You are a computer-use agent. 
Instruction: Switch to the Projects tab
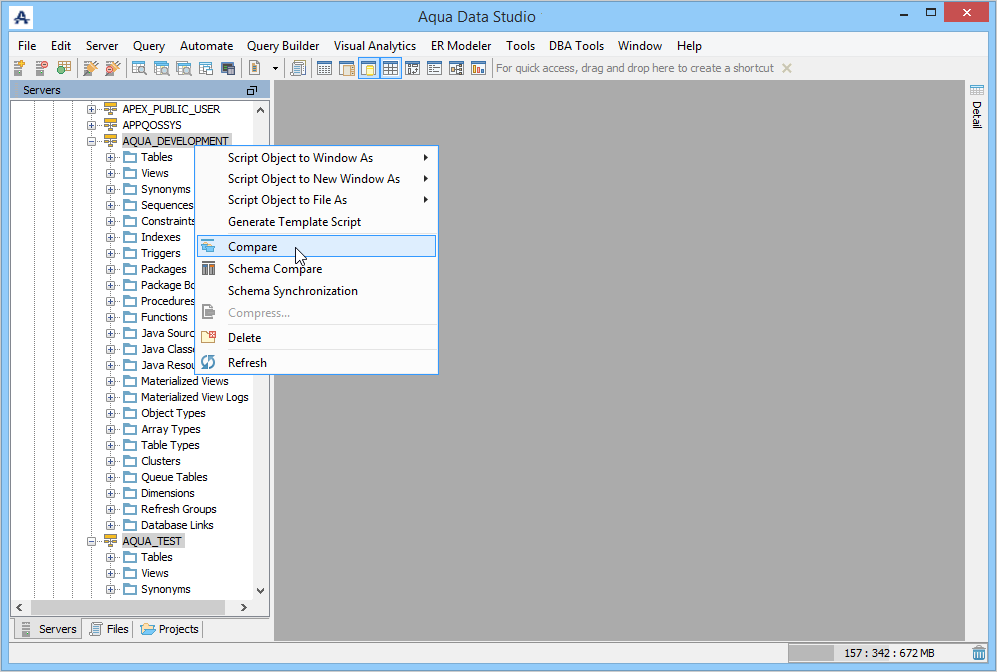(x=169, y=629)
